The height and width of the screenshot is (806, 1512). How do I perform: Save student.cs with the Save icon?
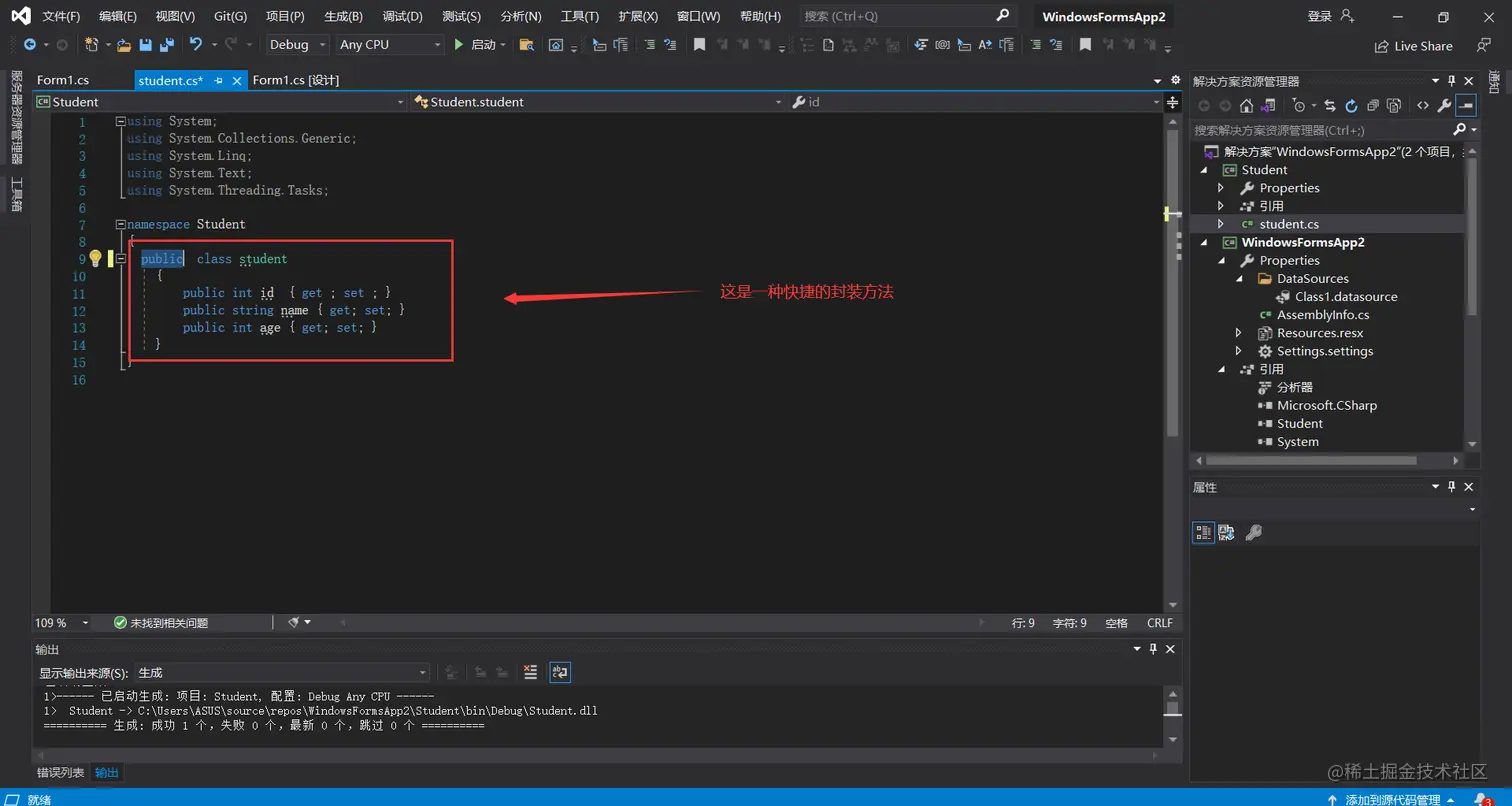(x=146, y=44)
